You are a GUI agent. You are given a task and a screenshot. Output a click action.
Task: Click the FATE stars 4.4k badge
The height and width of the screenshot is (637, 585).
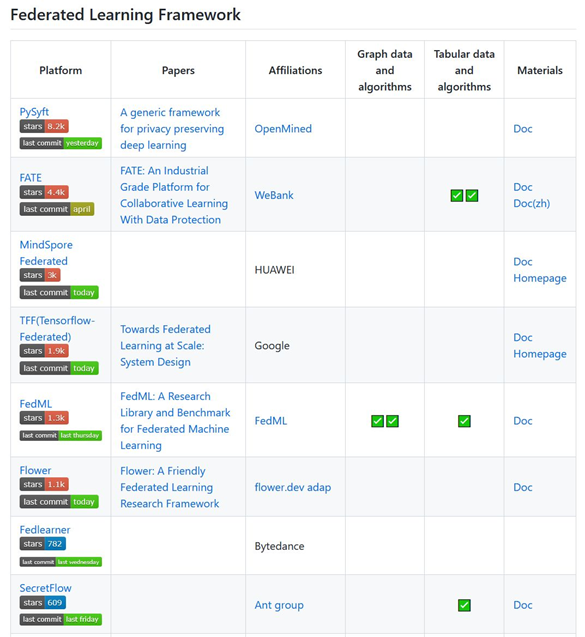pos(44,192)
